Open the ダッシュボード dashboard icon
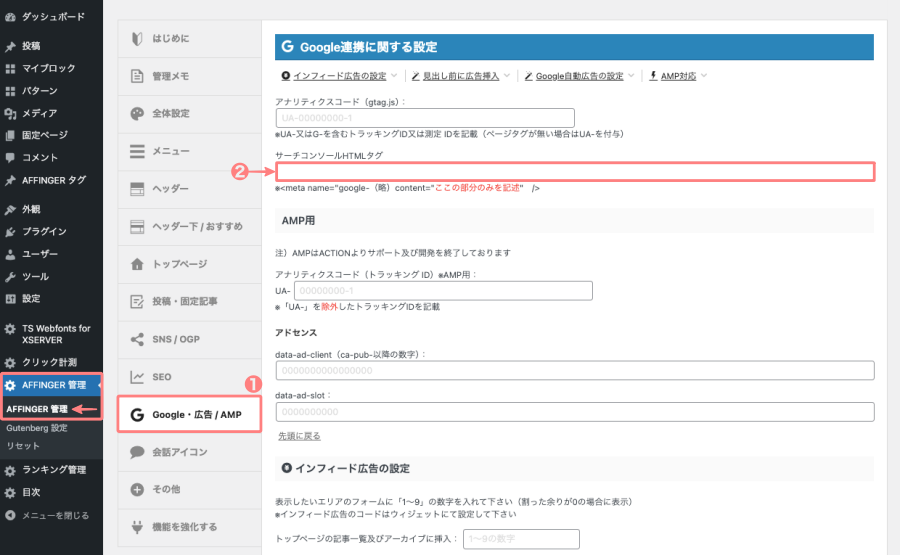Screen dimensions: 900x555 click(10, 17)
